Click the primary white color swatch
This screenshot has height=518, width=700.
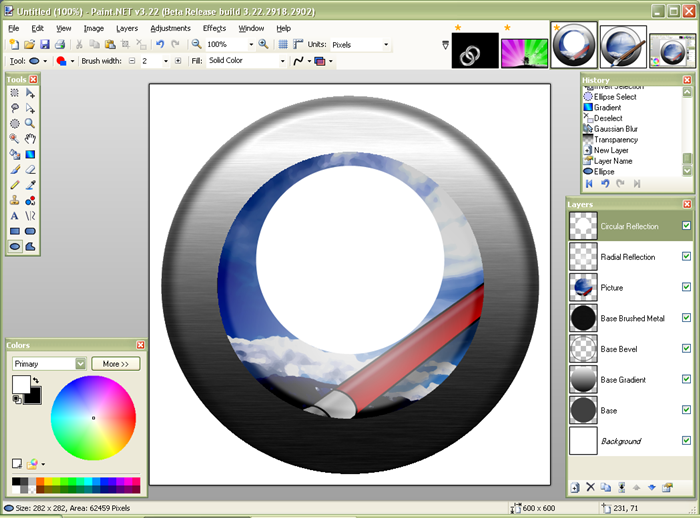pyautogui.click(x=21, y=384)
